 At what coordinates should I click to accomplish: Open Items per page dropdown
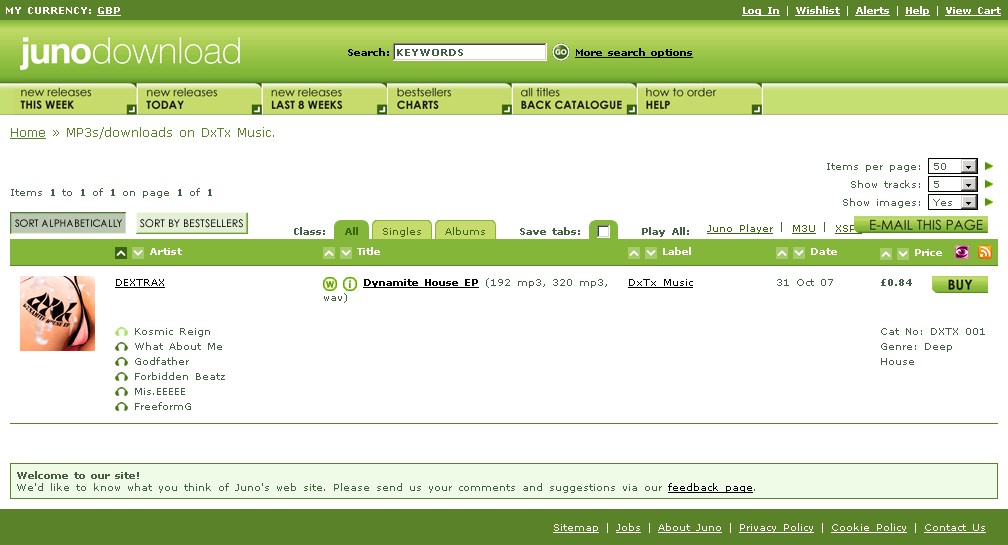(953, 166)
